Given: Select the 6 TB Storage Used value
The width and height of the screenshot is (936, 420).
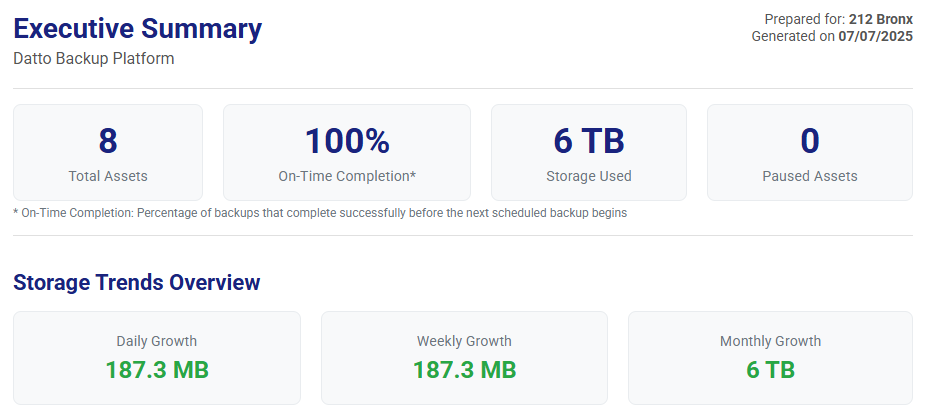Looking at the screenshot, I should click(588, 142).
